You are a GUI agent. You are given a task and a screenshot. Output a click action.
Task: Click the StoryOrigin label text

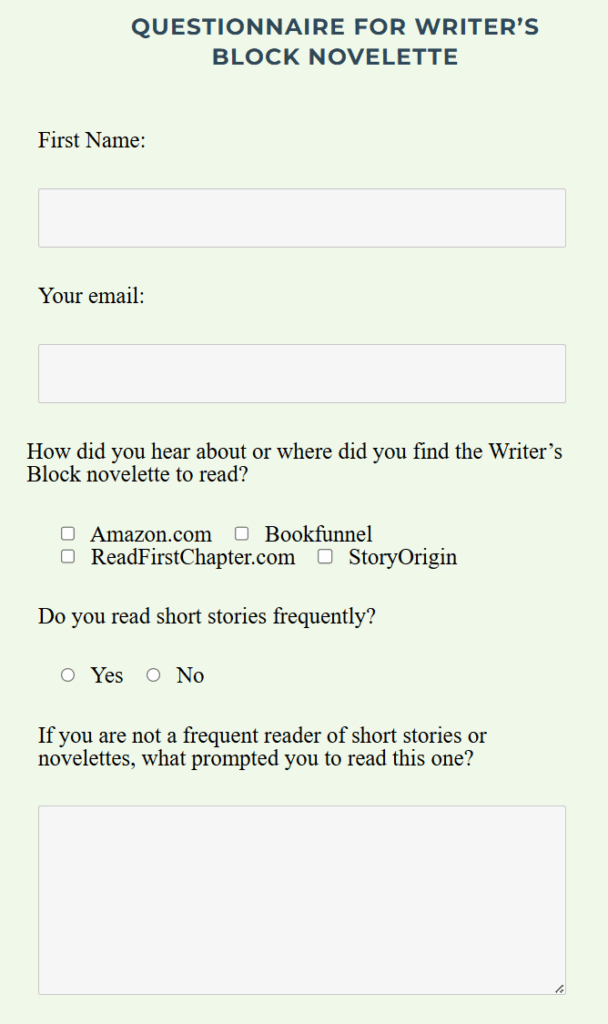point(402,558)
